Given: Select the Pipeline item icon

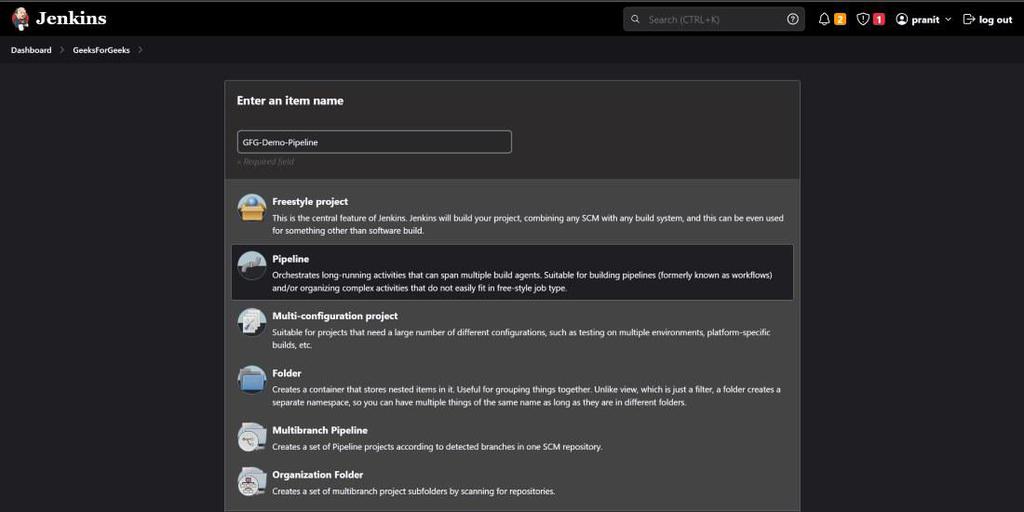Looking at the screenshot, I should pyautogui.click(x=252, y=265).
